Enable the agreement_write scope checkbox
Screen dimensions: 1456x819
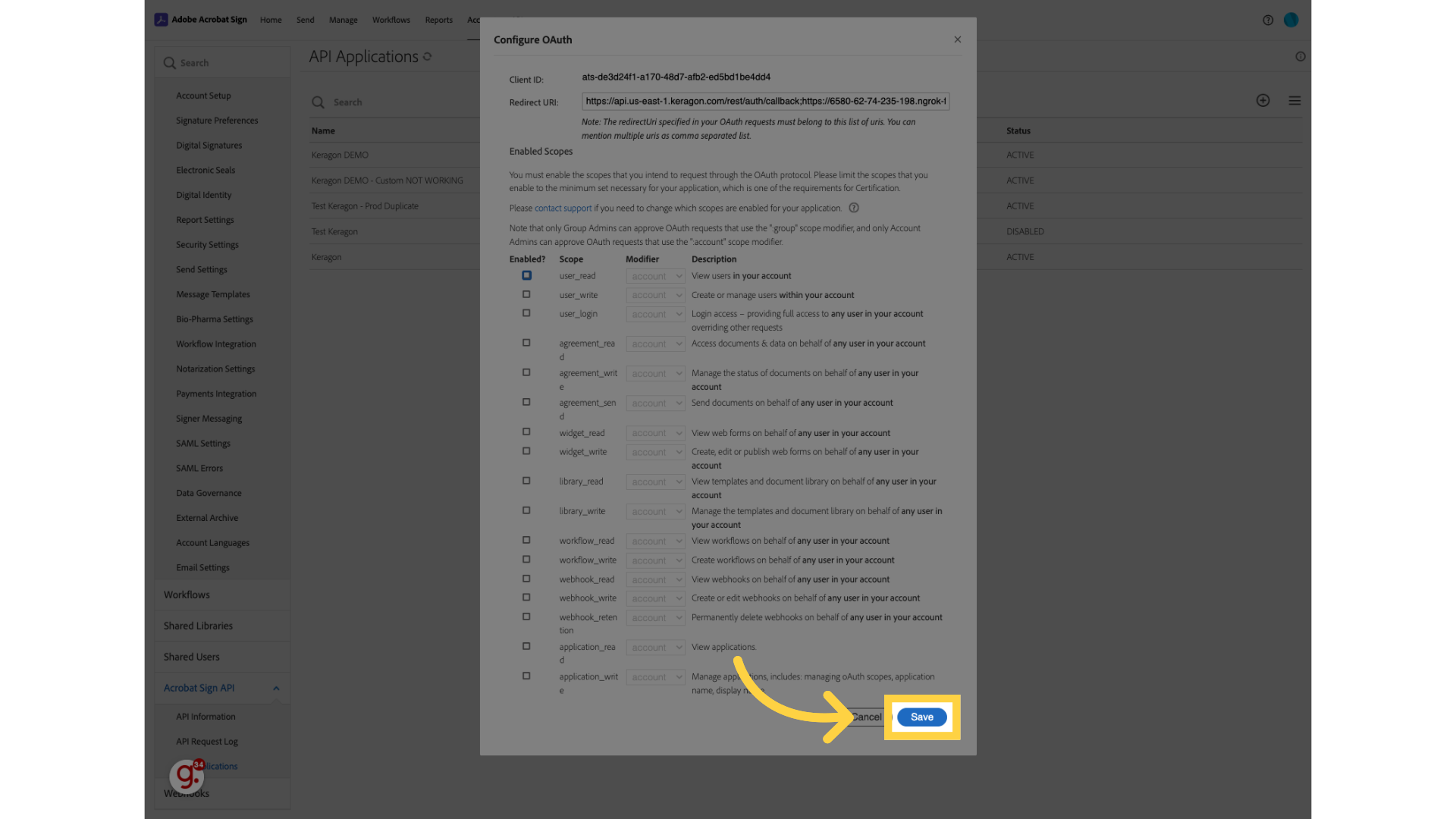pos(526,372)
